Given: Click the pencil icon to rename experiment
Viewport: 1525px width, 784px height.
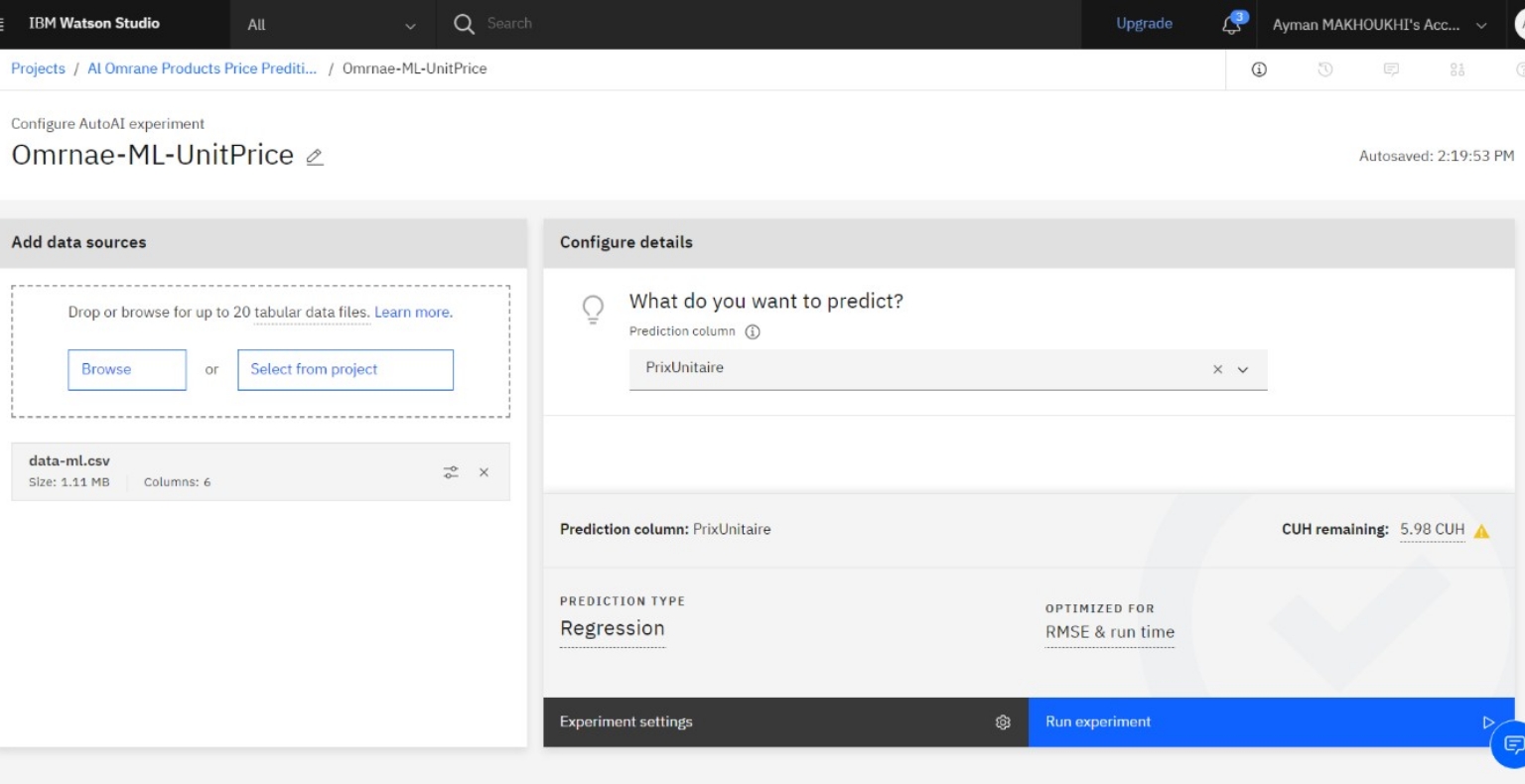Looking at the screenshot, I should click(x=315, y=157).
